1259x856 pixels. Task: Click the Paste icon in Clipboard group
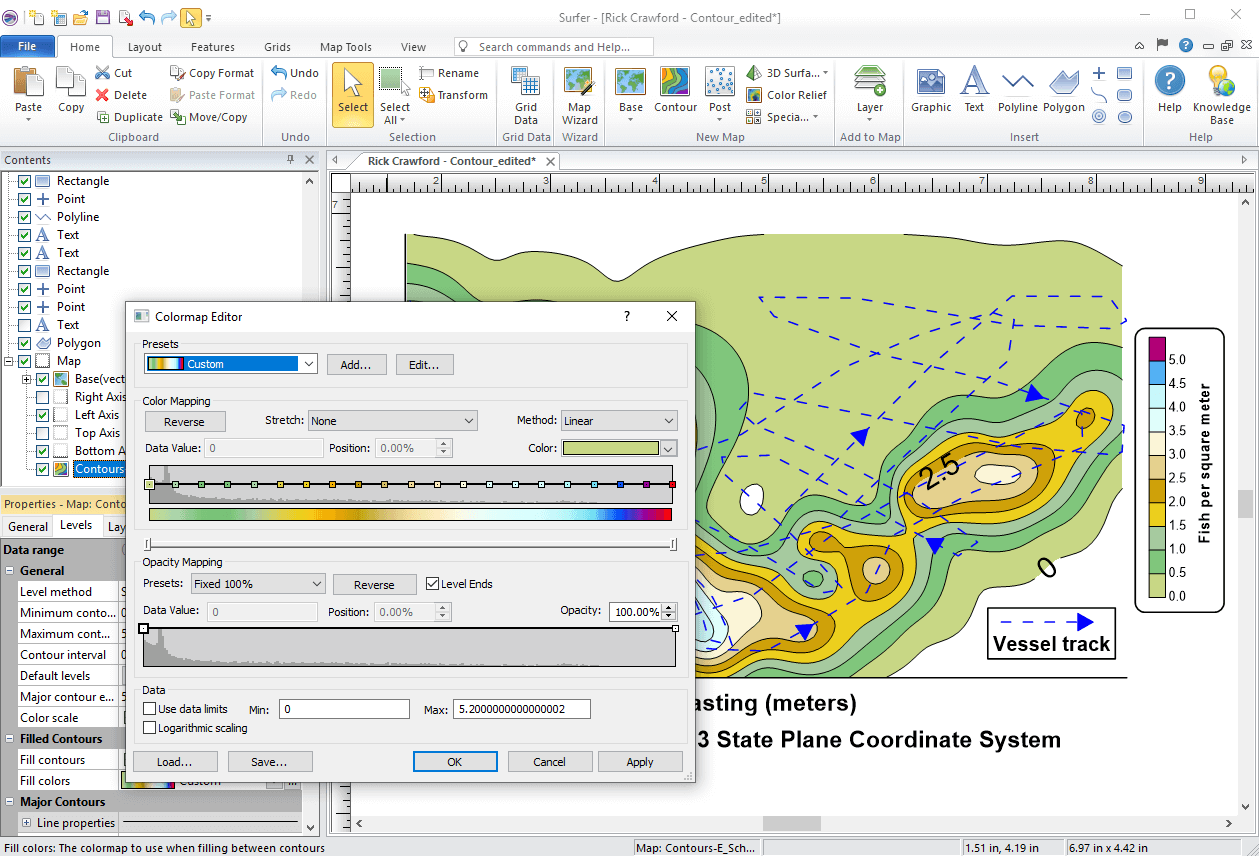[28, 82]
